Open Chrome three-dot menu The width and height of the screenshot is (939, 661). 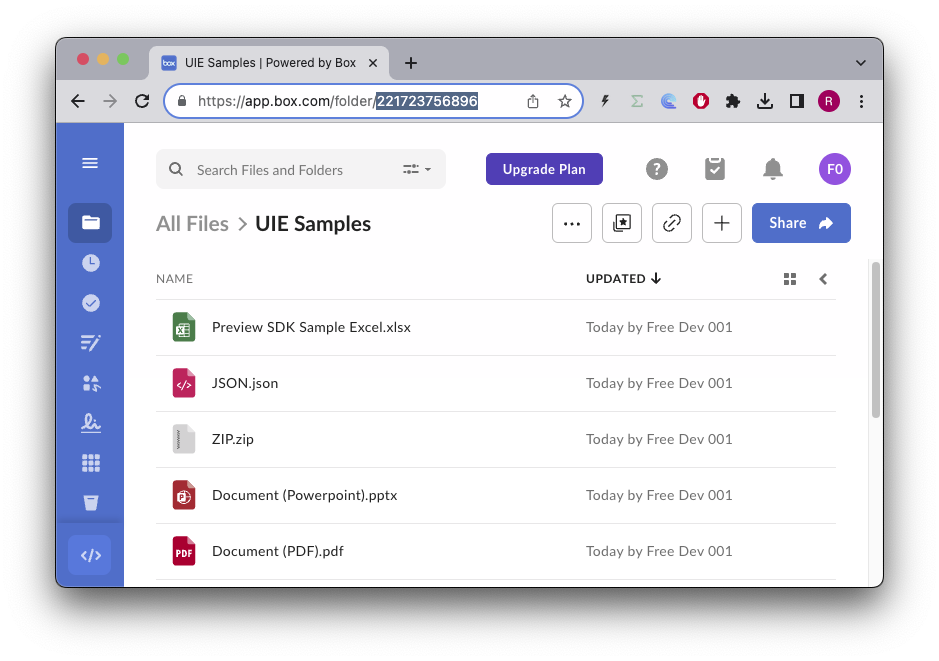861,101
